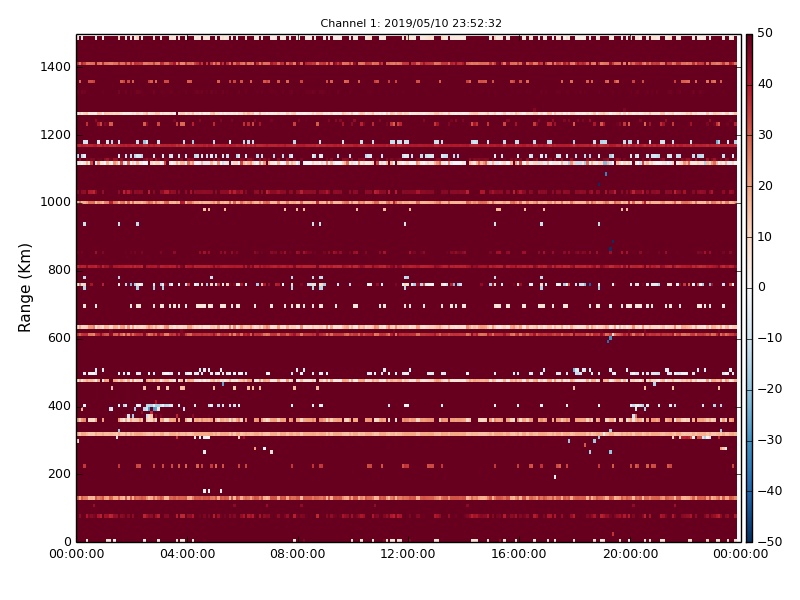Click the 1200 tick label on range axis
Screen dimensions: 800x600
pos(56,135)
